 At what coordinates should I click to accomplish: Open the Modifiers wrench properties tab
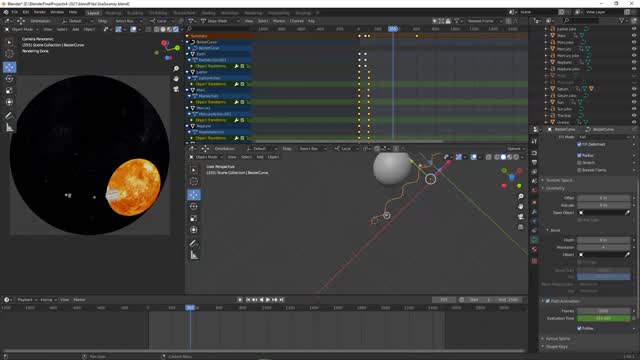534,211
